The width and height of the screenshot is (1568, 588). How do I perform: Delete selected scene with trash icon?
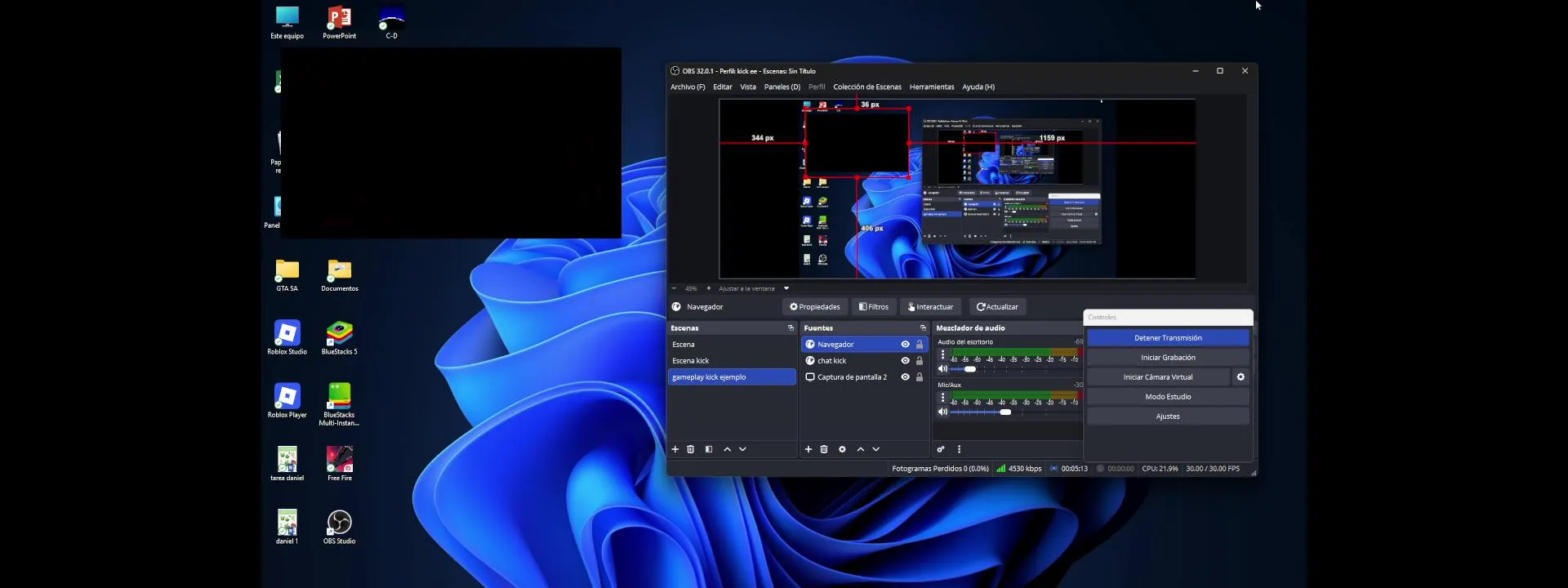tap(691, 449)
